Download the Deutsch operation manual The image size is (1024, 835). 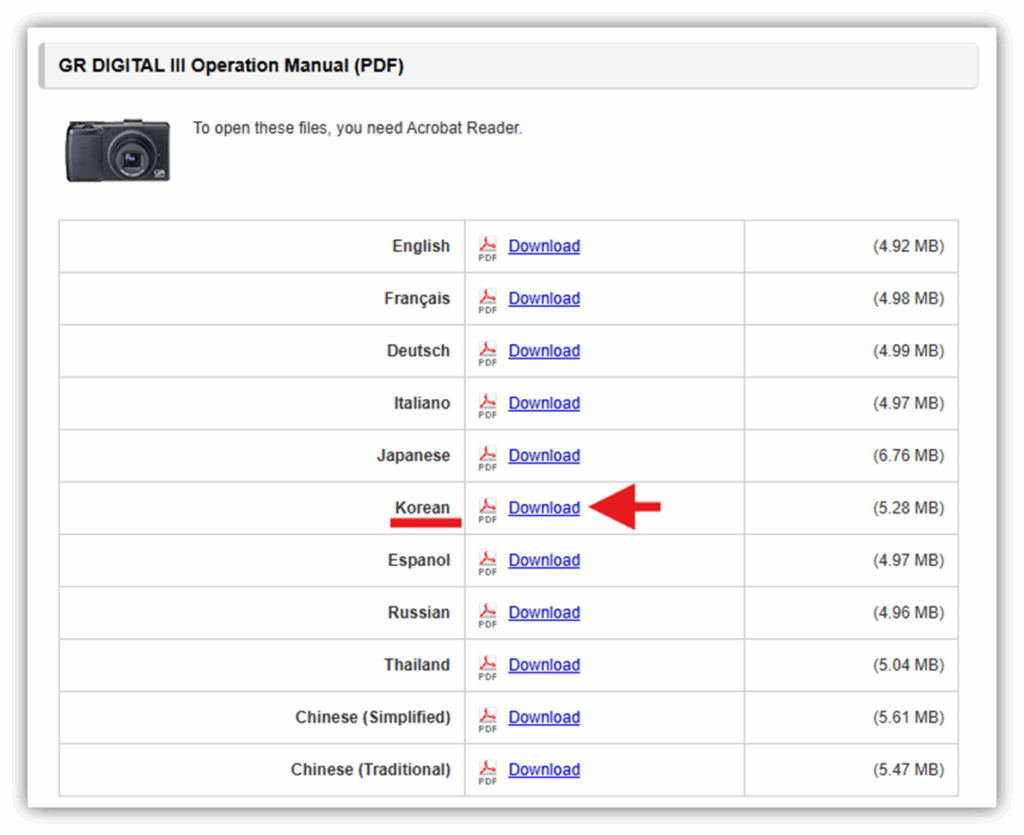544,351
